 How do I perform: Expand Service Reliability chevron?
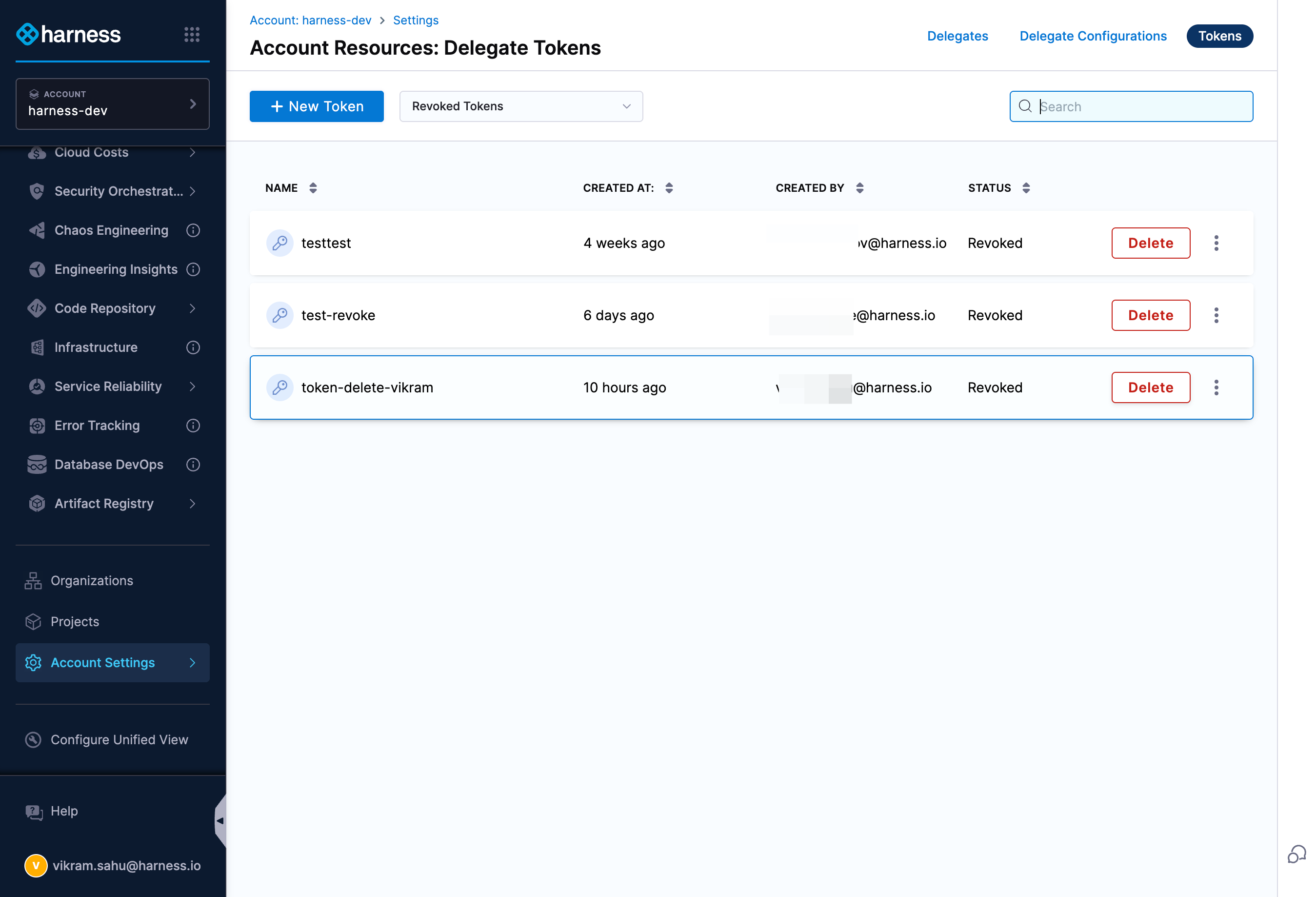coord(193,387)
